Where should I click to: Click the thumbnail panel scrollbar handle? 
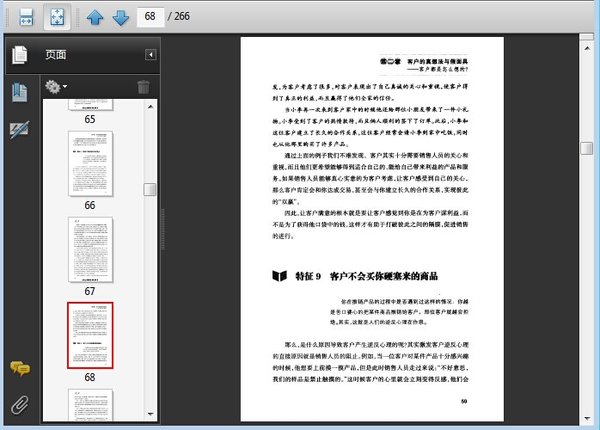pyautogui.click(x=150, y=190)
